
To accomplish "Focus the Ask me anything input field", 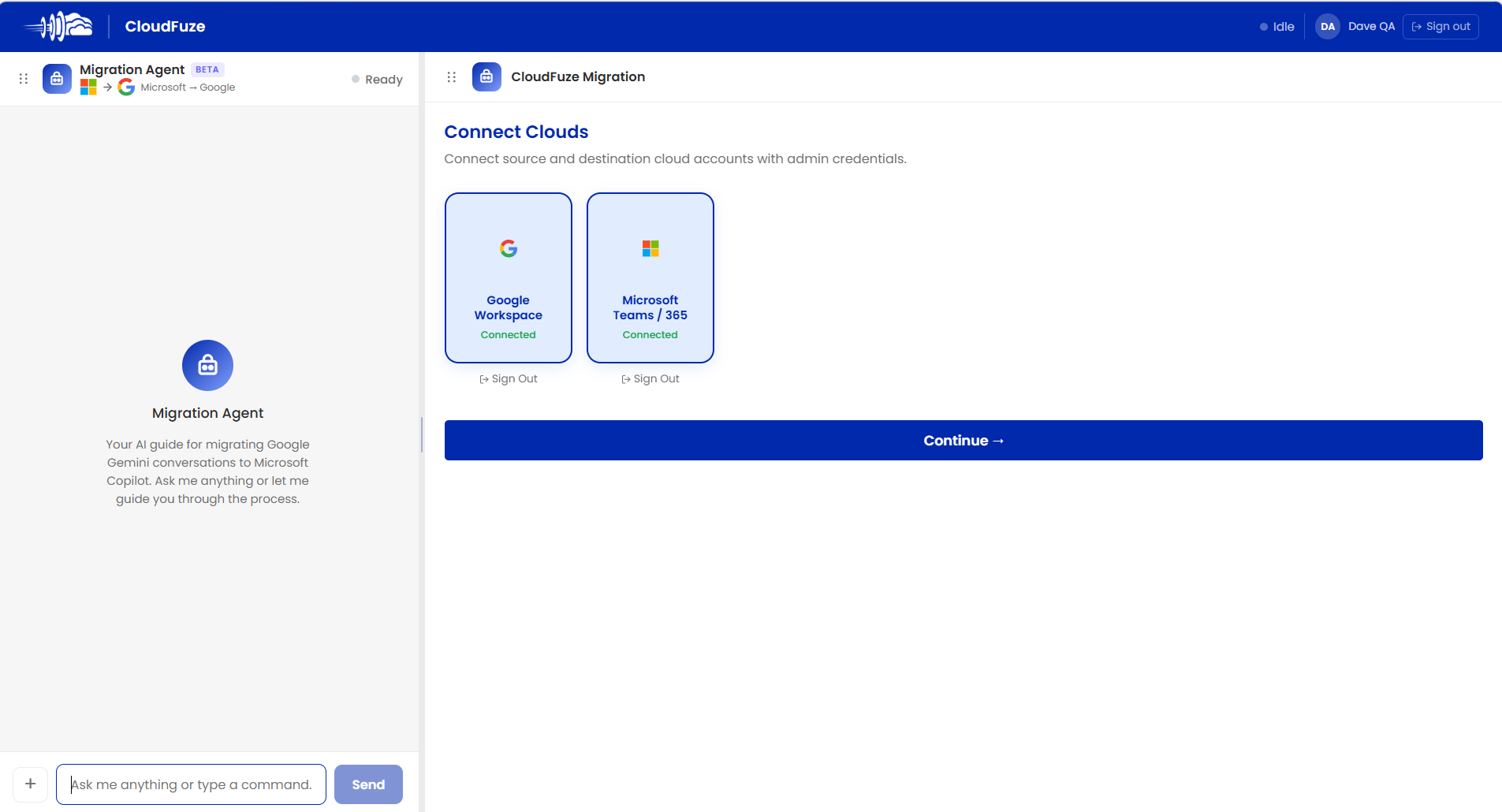I will (x=191, y=784).
